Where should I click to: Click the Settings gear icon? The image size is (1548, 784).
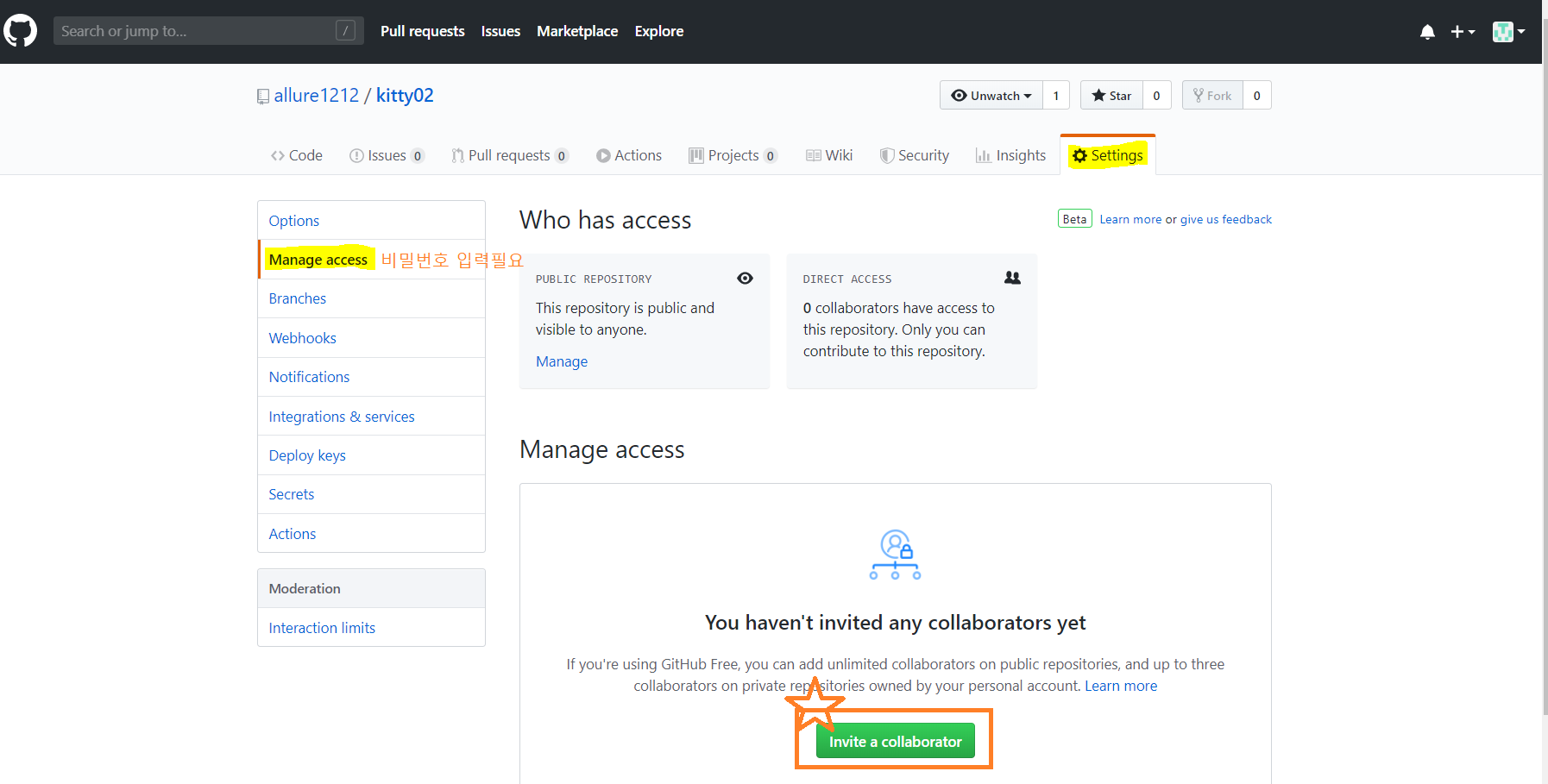(x=1079, y=156)
